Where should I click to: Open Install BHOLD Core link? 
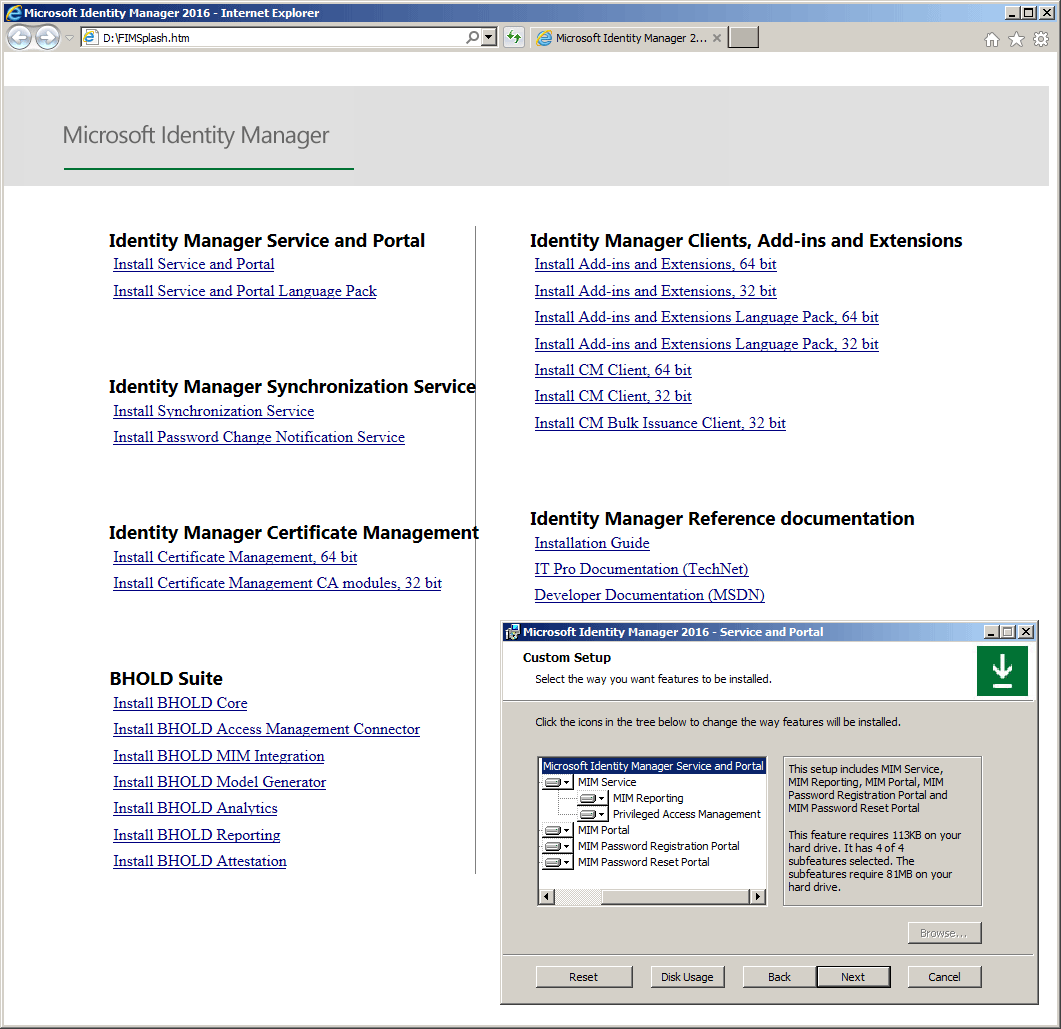180,704
